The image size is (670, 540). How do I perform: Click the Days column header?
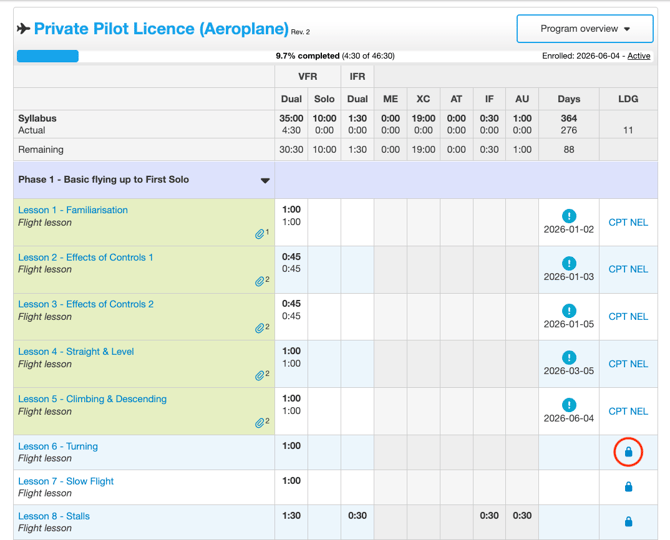(x=569, y=99)
